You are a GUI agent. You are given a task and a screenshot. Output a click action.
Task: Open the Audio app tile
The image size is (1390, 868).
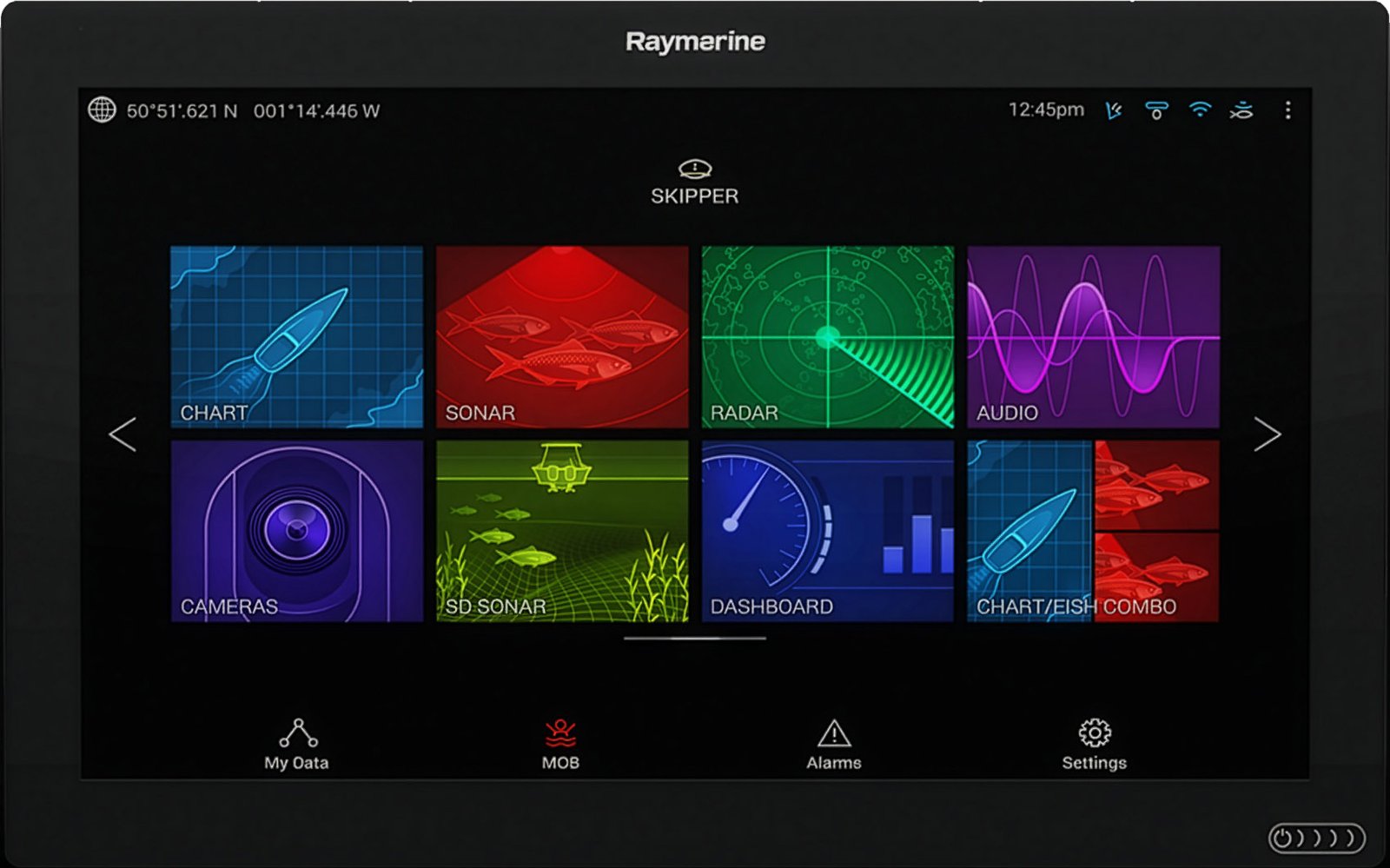point(1094,337)
